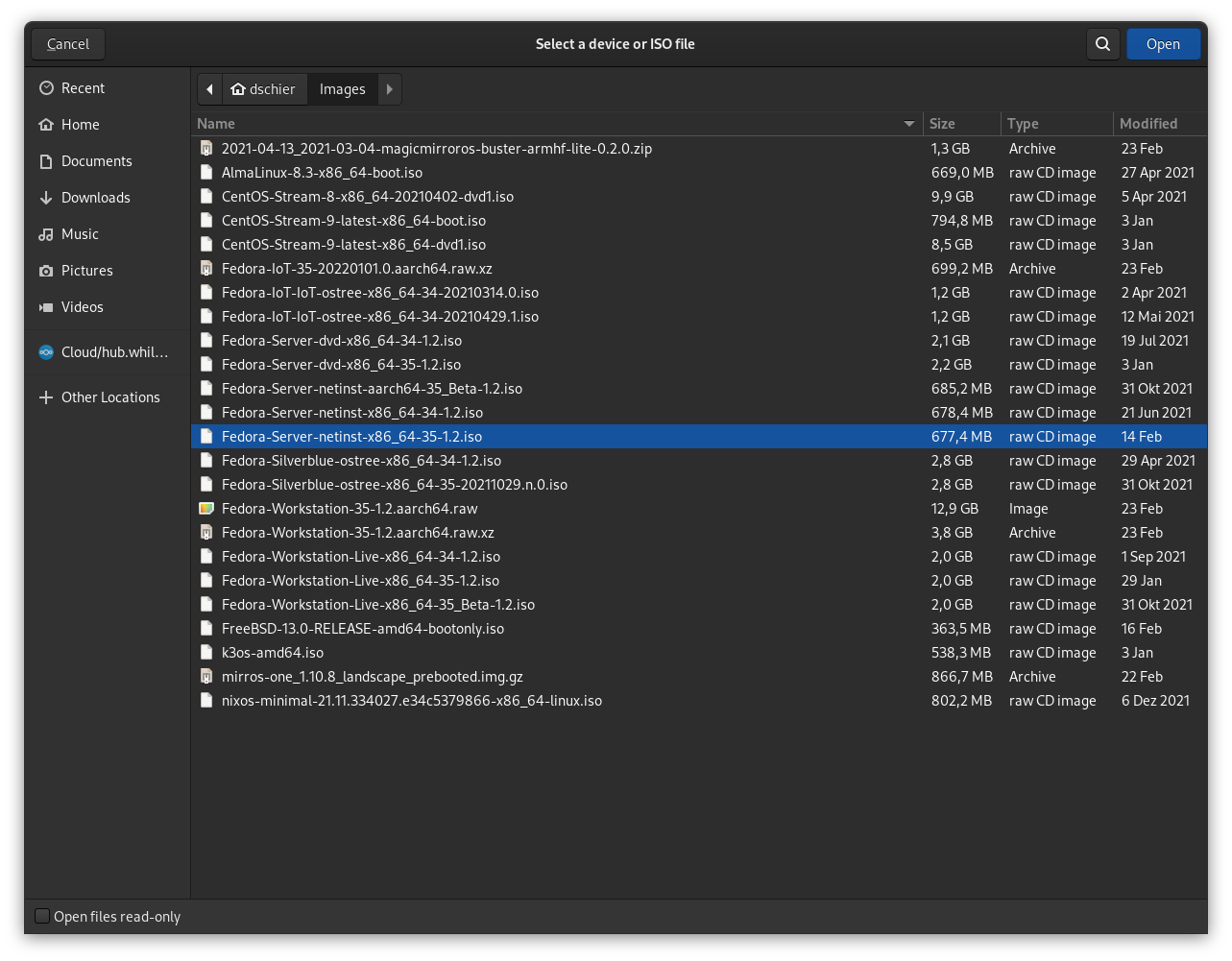Select Fedora-IoT-IoT-ostree-x86_64-34-20210429.1.iso

(699, 317)
